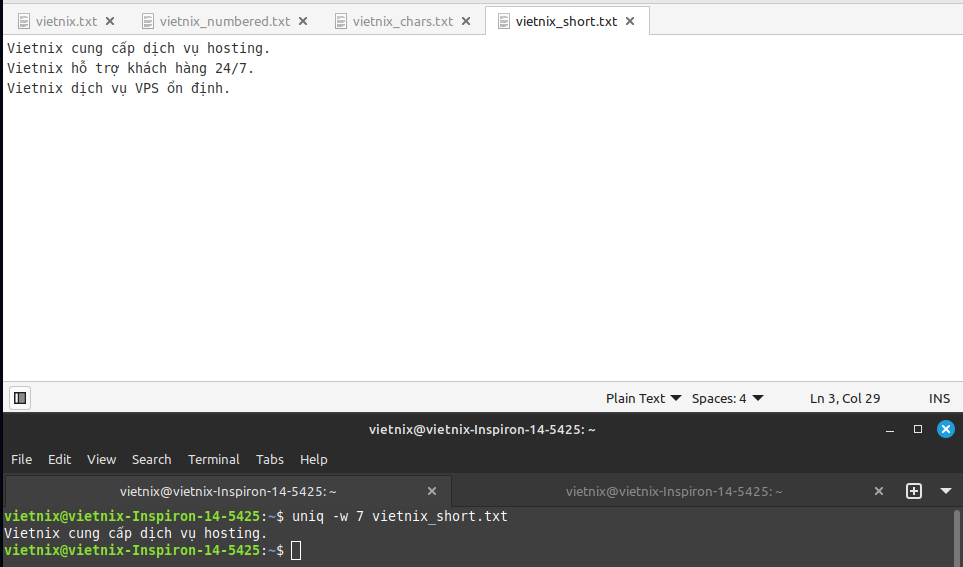Minimize the terminal window
Image resolution: width=963 pixels, height=567 pixels.
coord(890,429)
